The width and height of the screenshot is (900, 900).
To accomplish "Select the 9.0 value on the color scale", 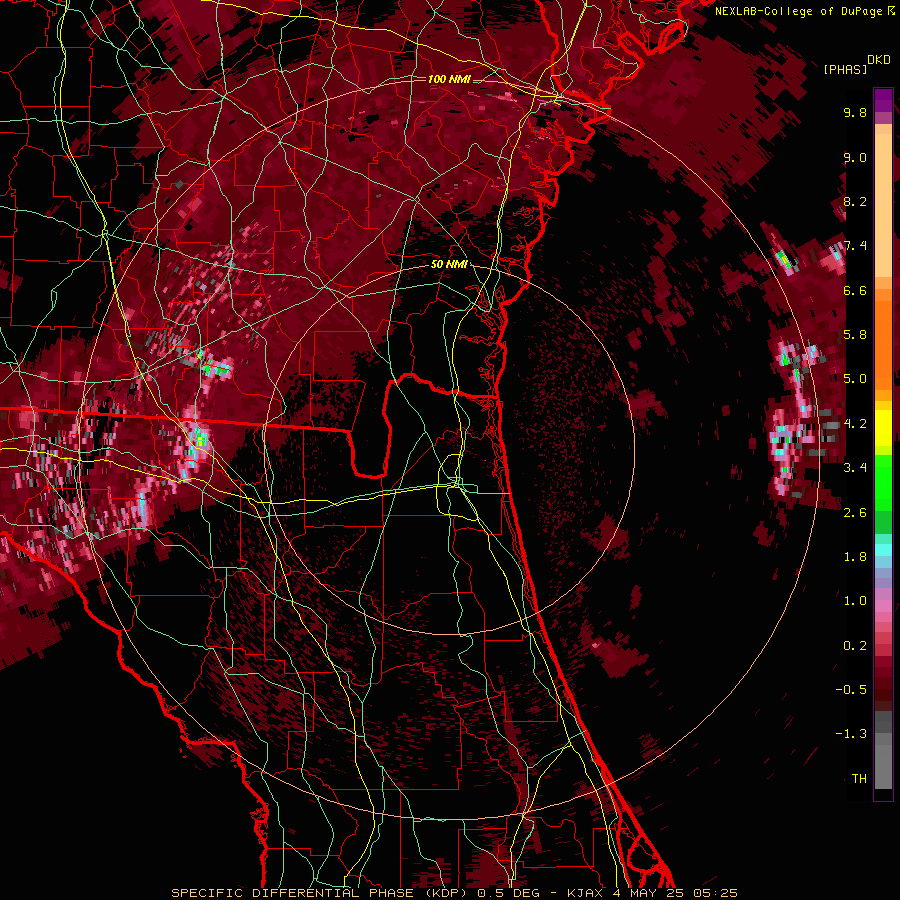I will (x=855, y=157).
